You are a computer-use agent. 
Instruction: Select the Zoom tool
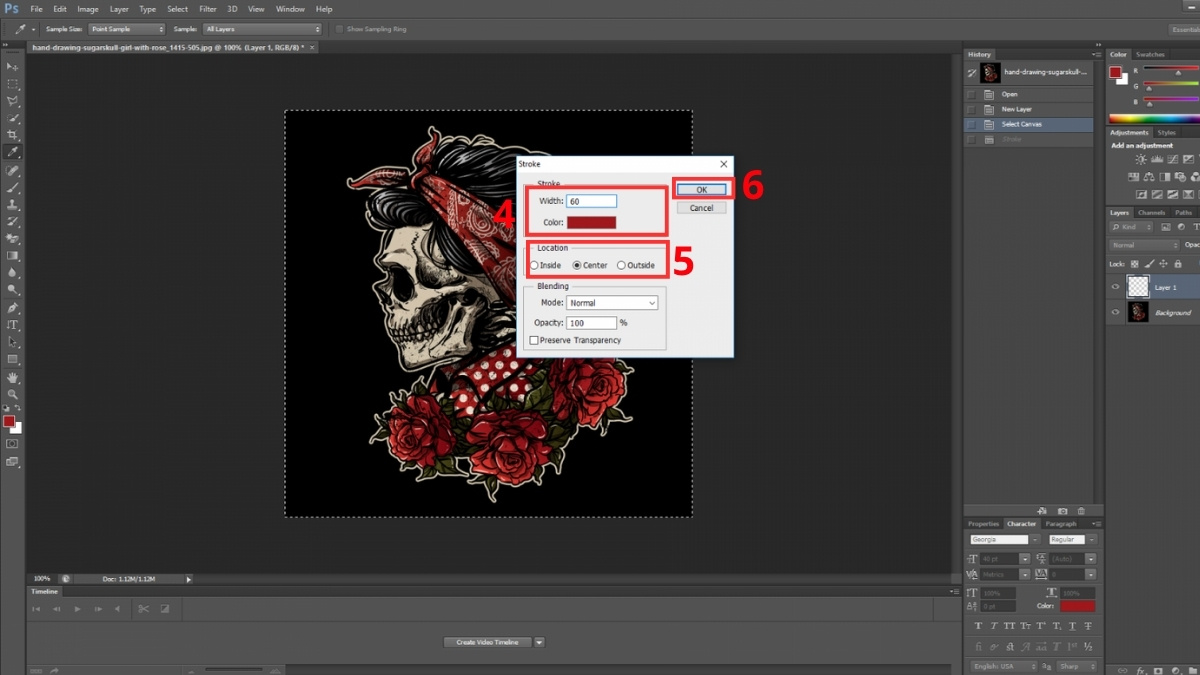13,394
